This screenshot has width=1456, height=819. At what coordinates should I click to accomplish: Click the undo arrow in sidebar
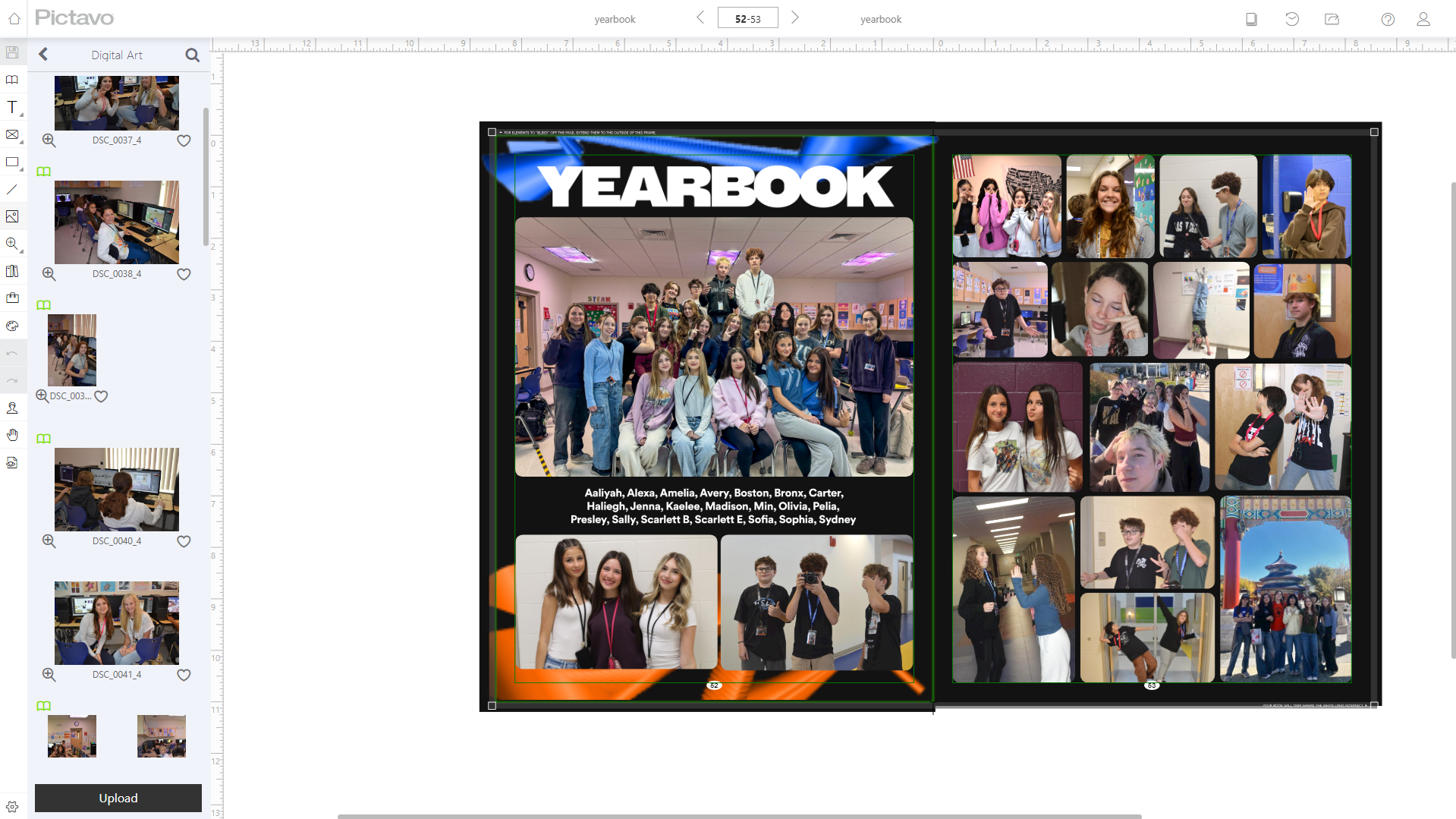tap(12, 353)
